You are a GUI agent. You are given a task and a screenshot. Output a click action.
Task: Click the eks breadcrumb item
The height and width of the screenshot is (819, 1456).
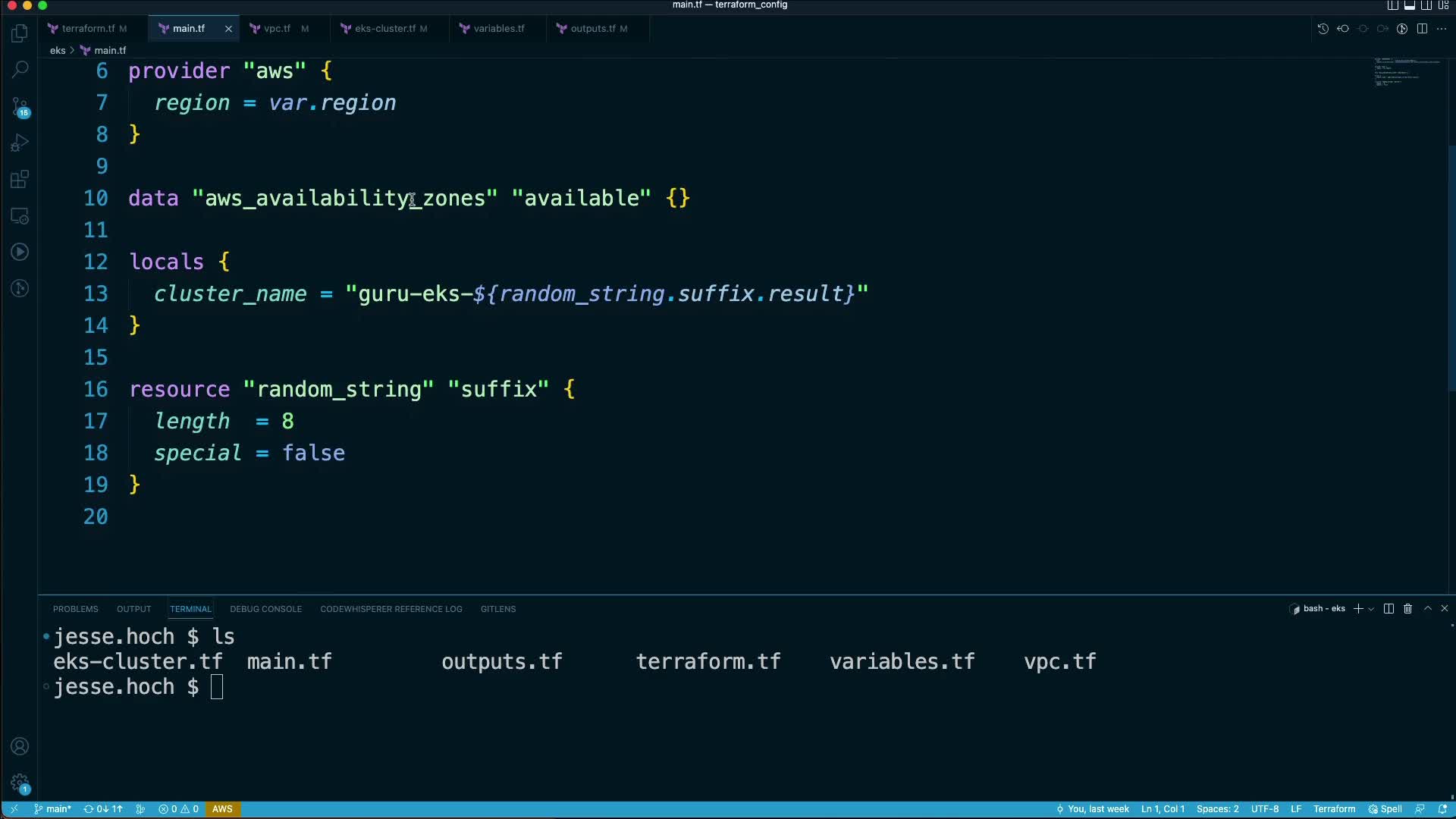click(58, 51)
